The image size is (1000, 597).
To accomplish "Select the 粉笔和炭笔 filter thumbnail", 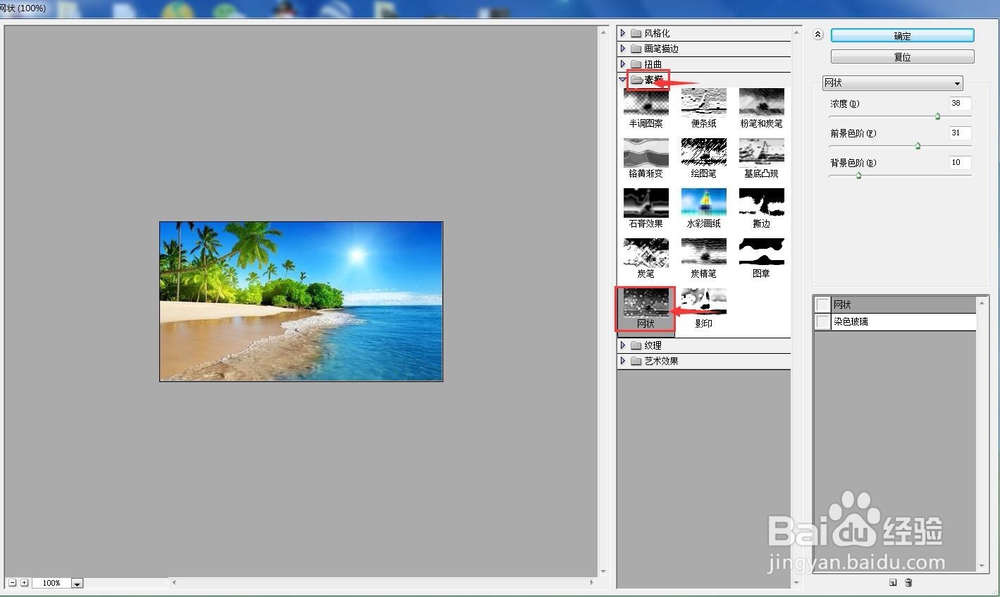I will [x=761, y=102].
